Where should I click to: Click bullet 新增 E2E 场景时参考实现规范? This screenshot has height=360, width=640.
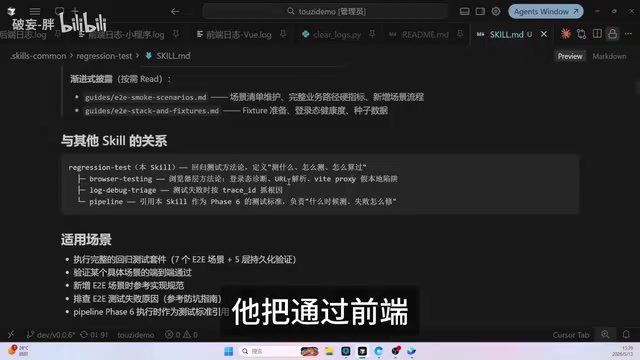click(x=129, y=286)
